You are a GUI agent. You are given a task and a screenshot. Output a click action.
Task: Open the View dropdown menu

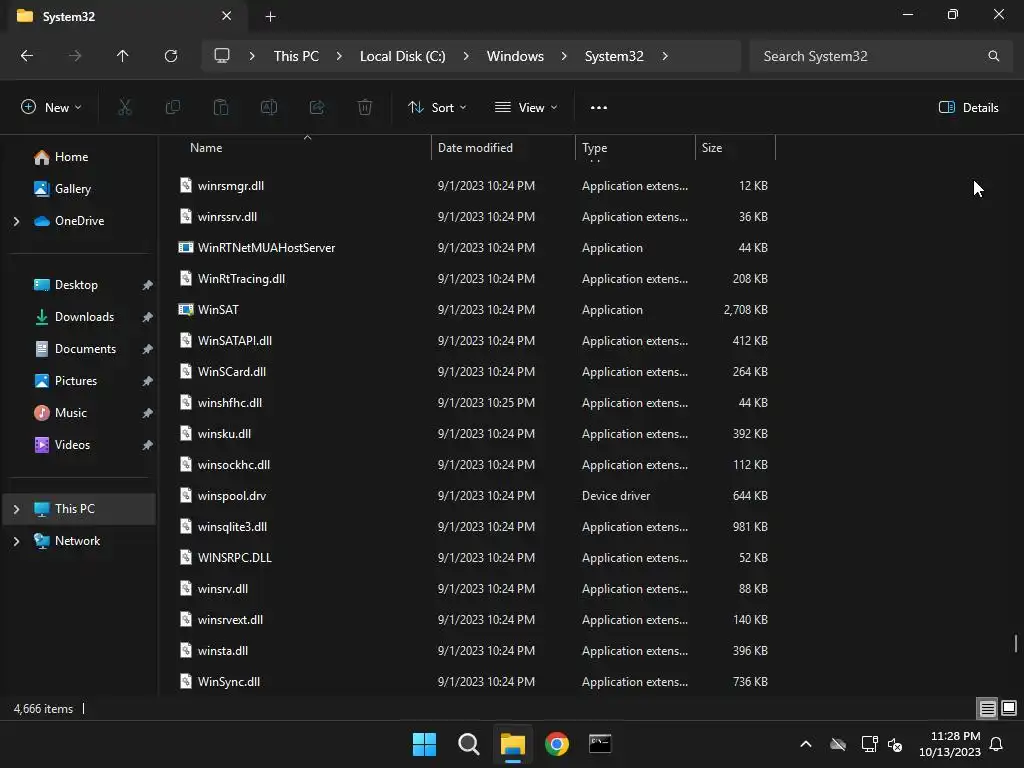(x=526, y=107)
